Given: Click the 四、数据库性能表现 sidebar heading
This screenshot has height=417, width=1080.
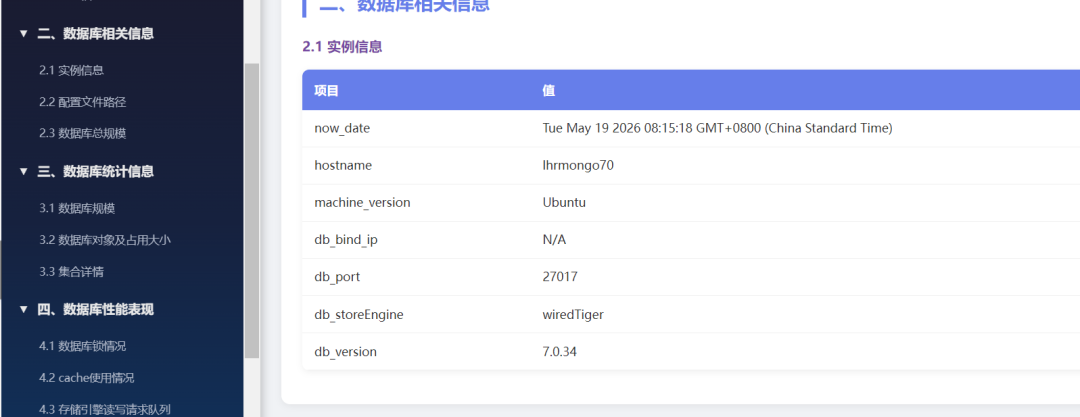Looking at the screenshot, I should point(95,309).
